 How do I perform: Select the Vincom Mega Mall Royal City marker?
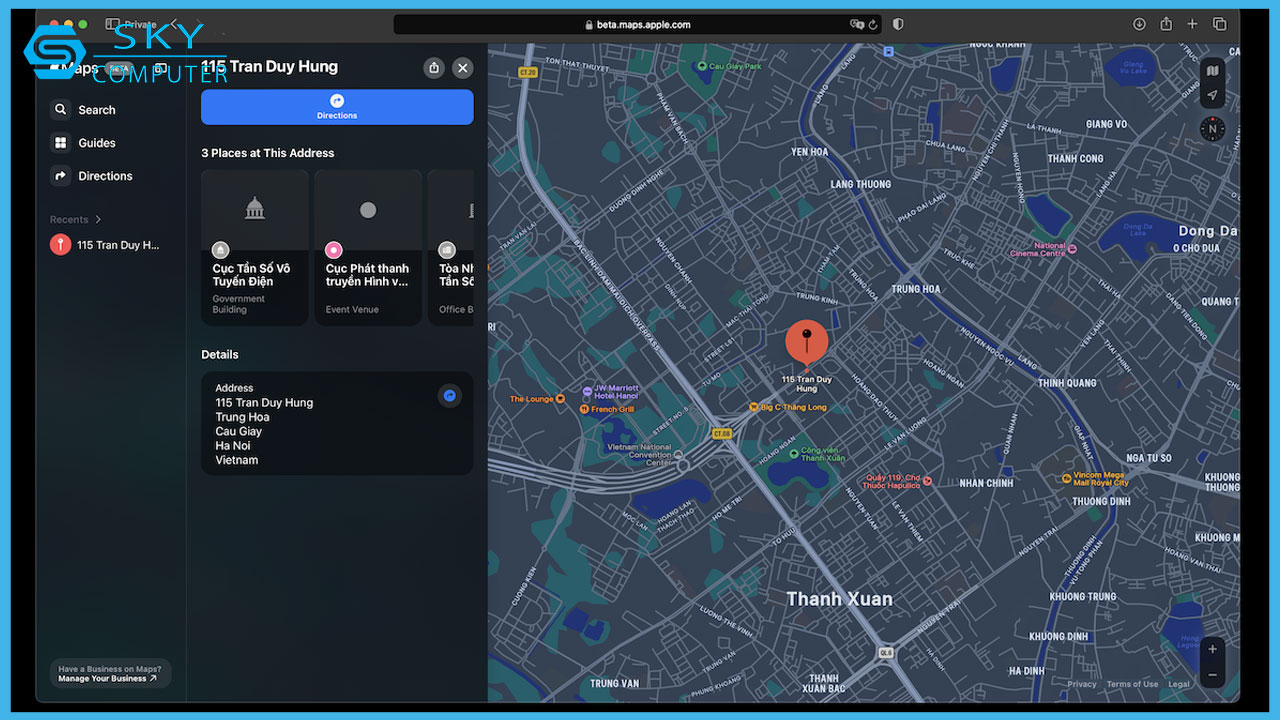point(1067,479)
